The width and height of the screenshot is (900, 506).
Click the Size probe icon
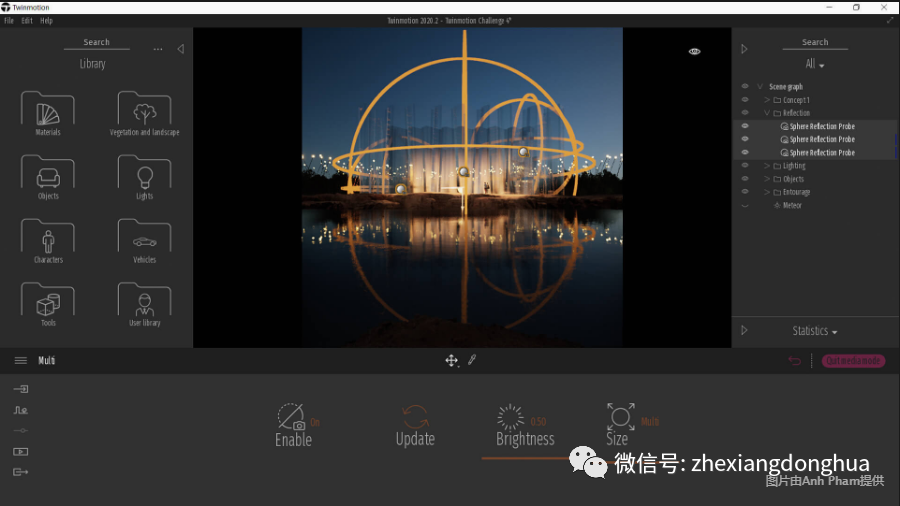tap(620, 417)
